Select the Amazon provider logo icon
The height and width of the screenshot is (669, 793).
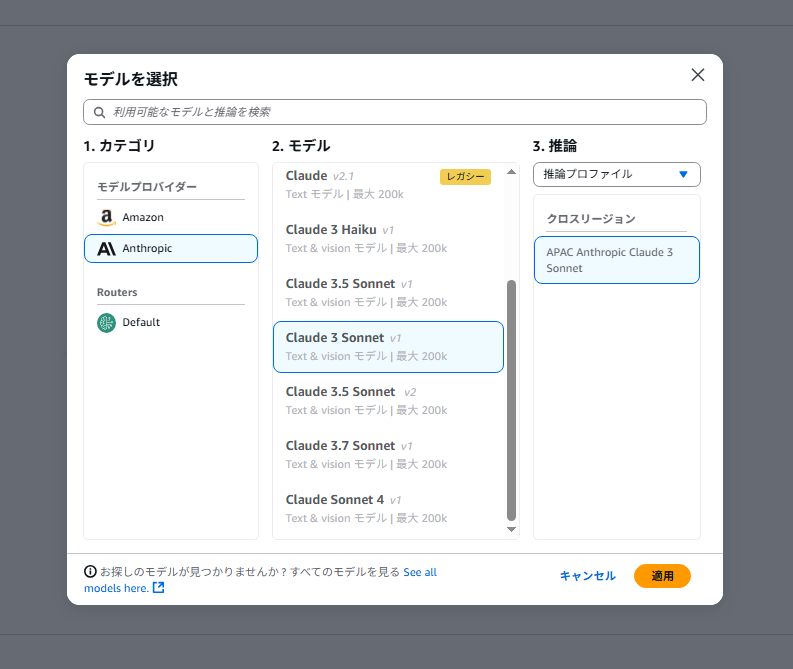tap(107, 217)
